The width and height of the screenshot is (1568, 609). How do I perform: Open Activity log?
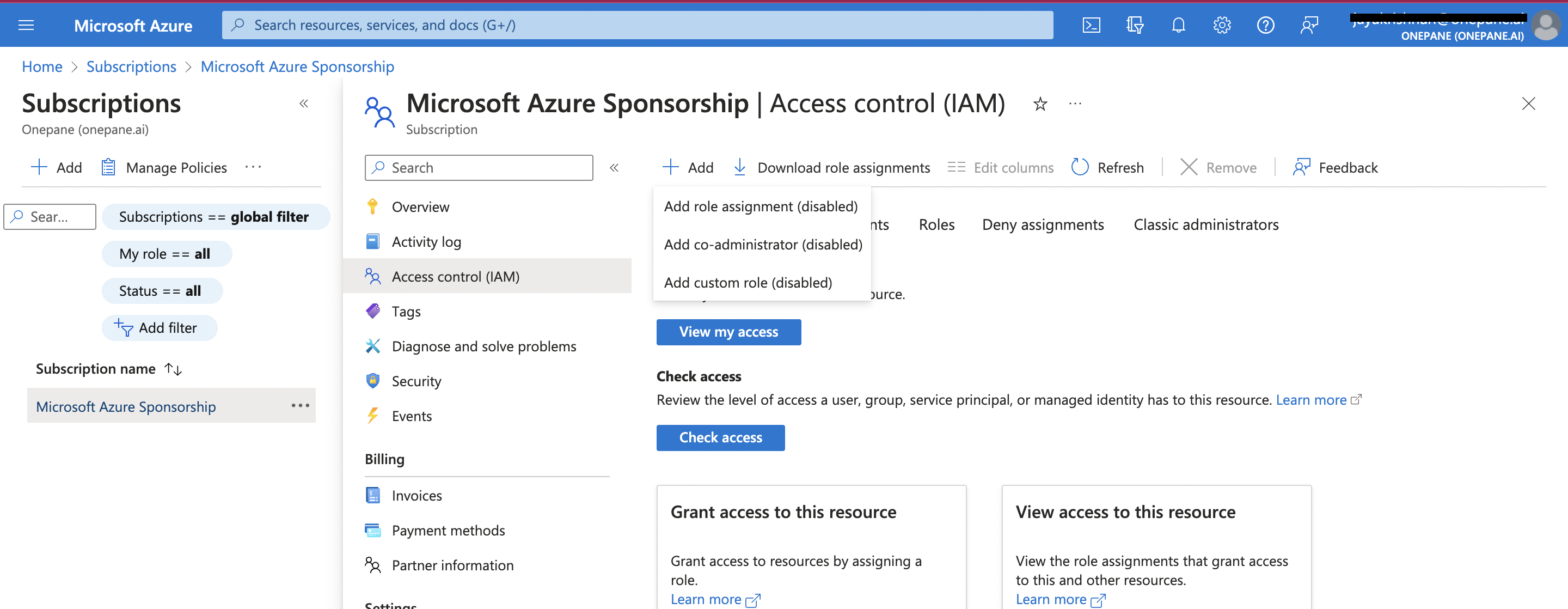point(487,242)
